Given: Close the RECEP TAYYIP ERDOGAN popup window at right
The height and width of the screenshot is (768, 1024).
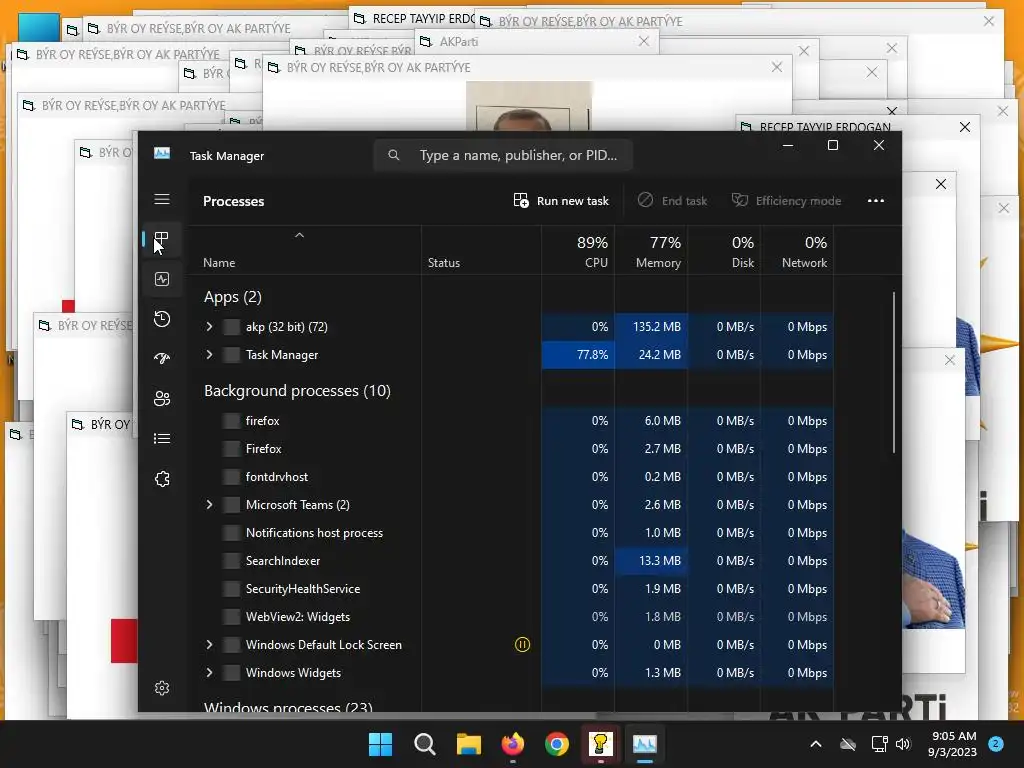Looking at the screenshot, I should pos(965,127).
